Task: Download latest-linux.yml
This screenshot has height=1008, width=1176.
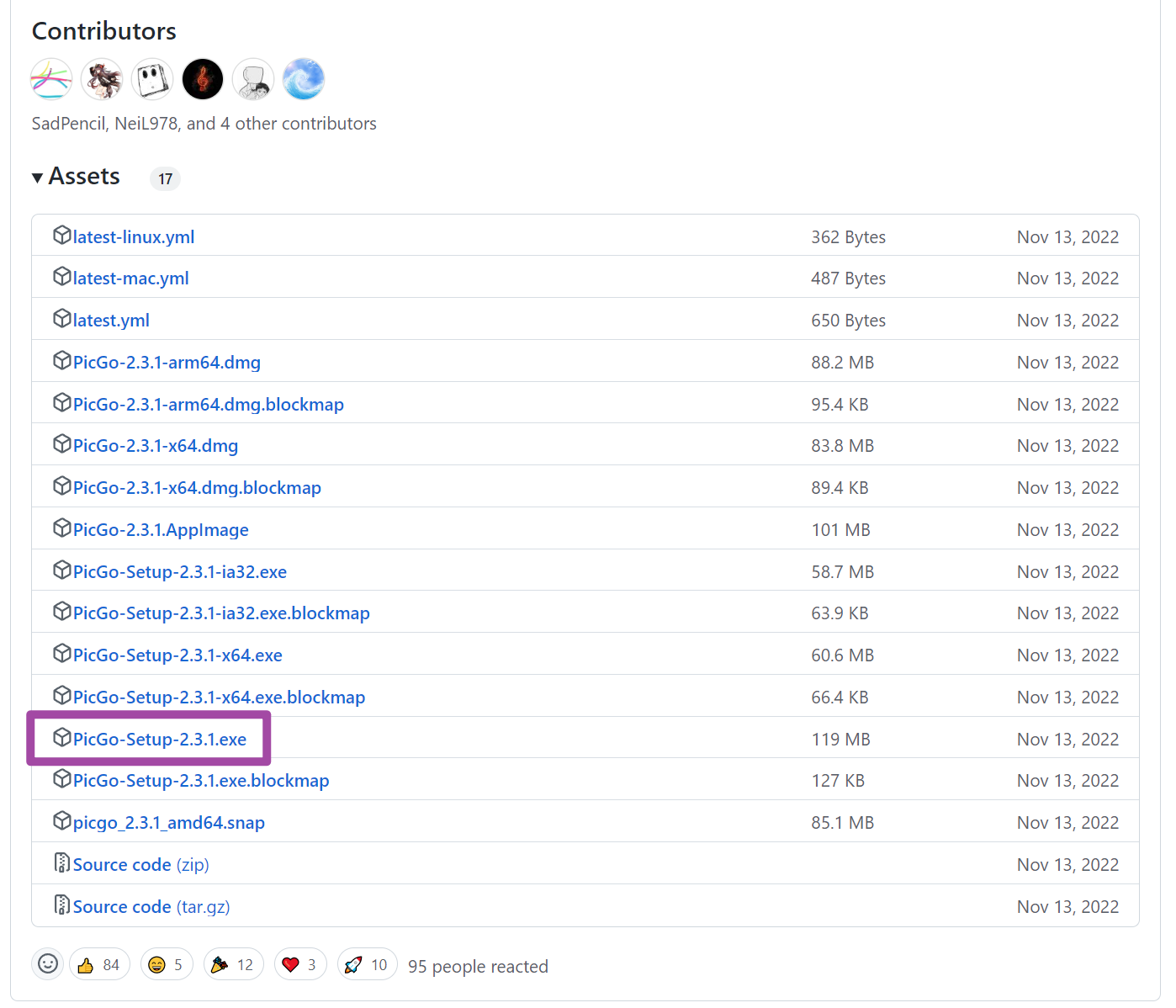Action: 134,237
